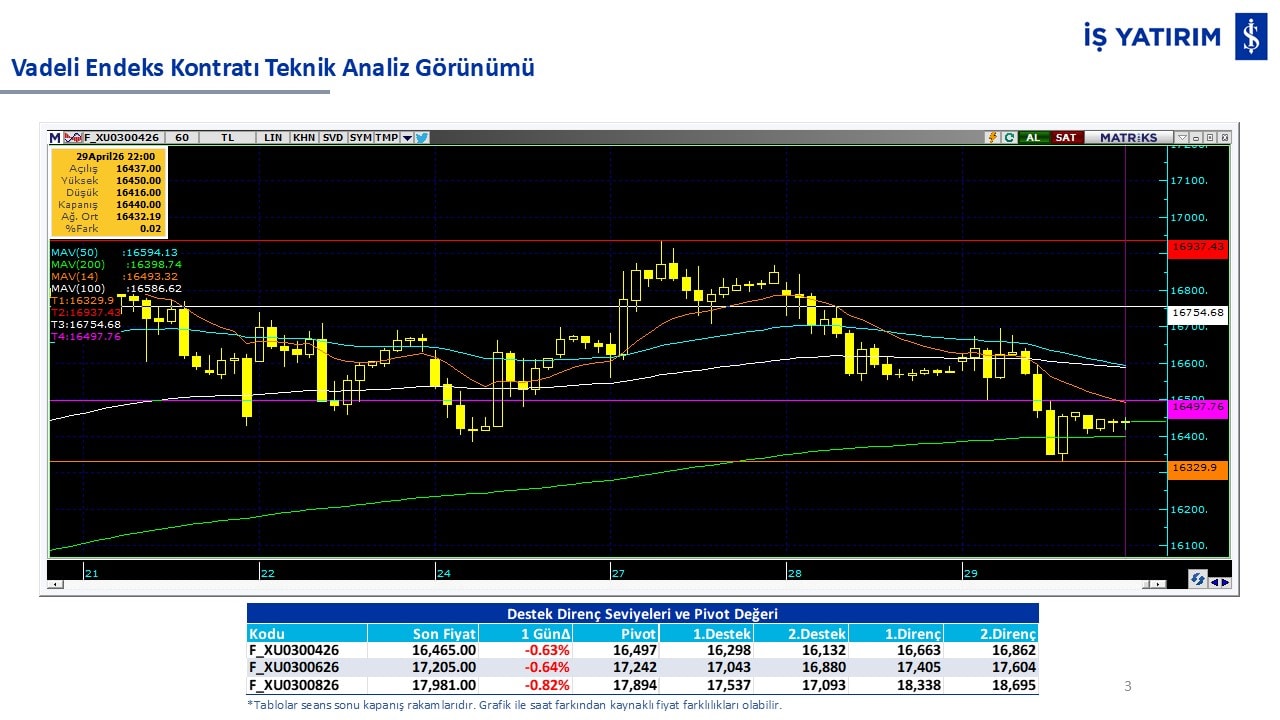Viewport: 1280px width, 720px height.
Task: Toggle the LIN linear scale button
Action: click(x=273, y=137)
